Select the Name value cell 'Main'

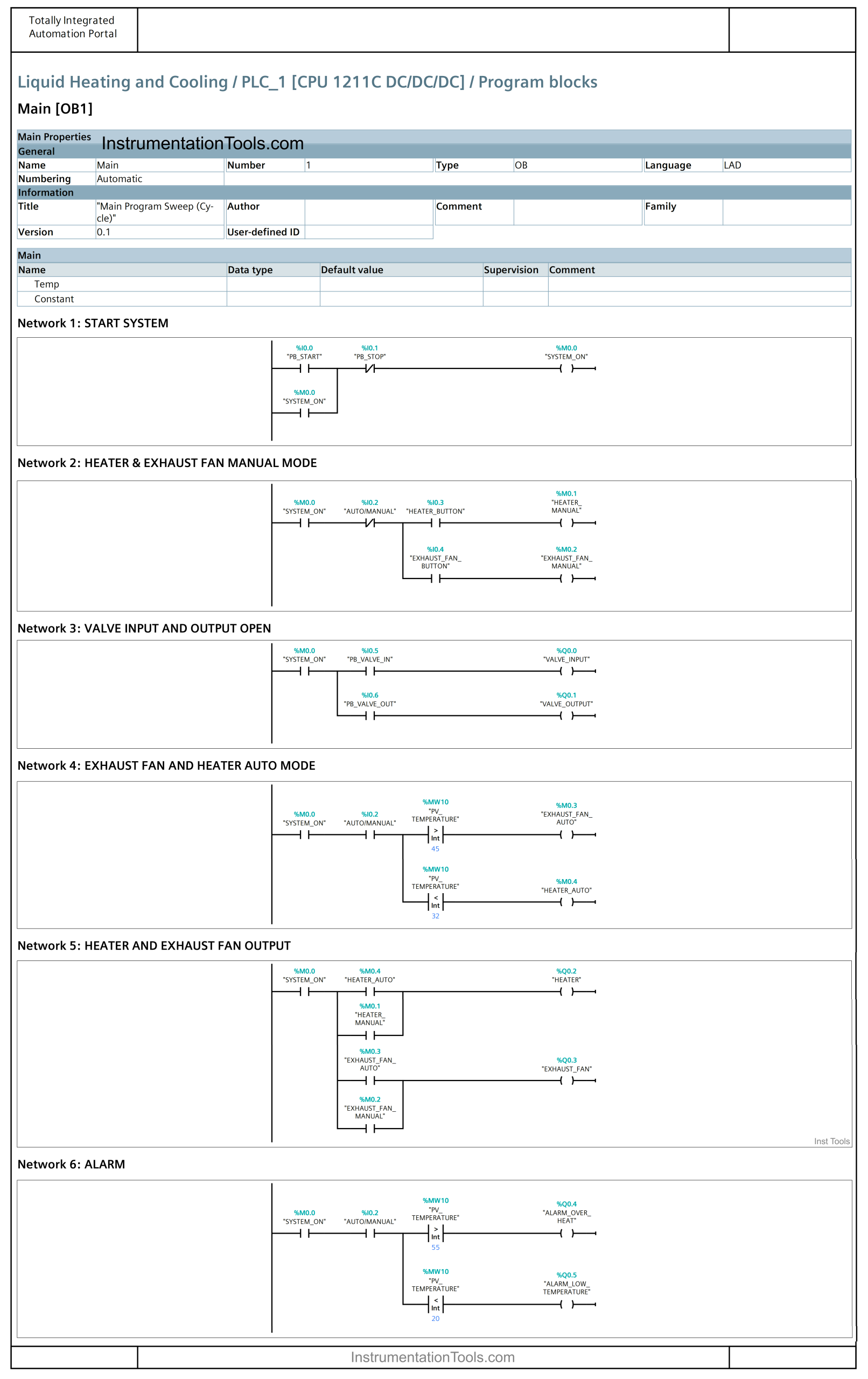[x=160, y=165]
